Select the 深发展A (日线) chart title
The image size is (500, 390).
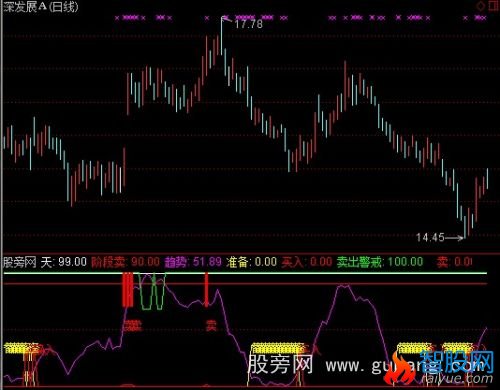(x=41, y=7)
